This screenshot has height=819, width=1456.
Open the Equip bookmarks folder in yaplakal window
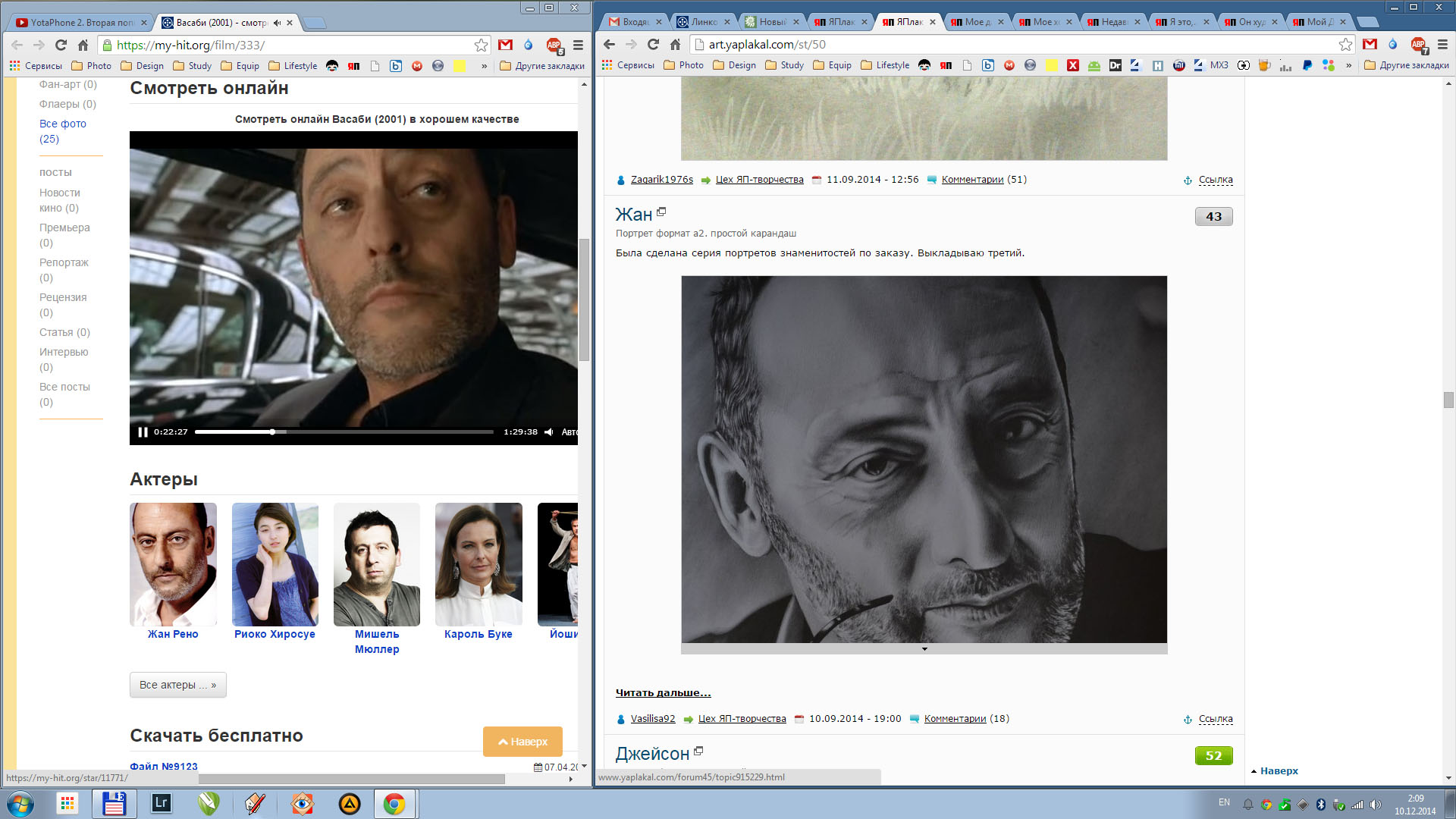(832, 65)
